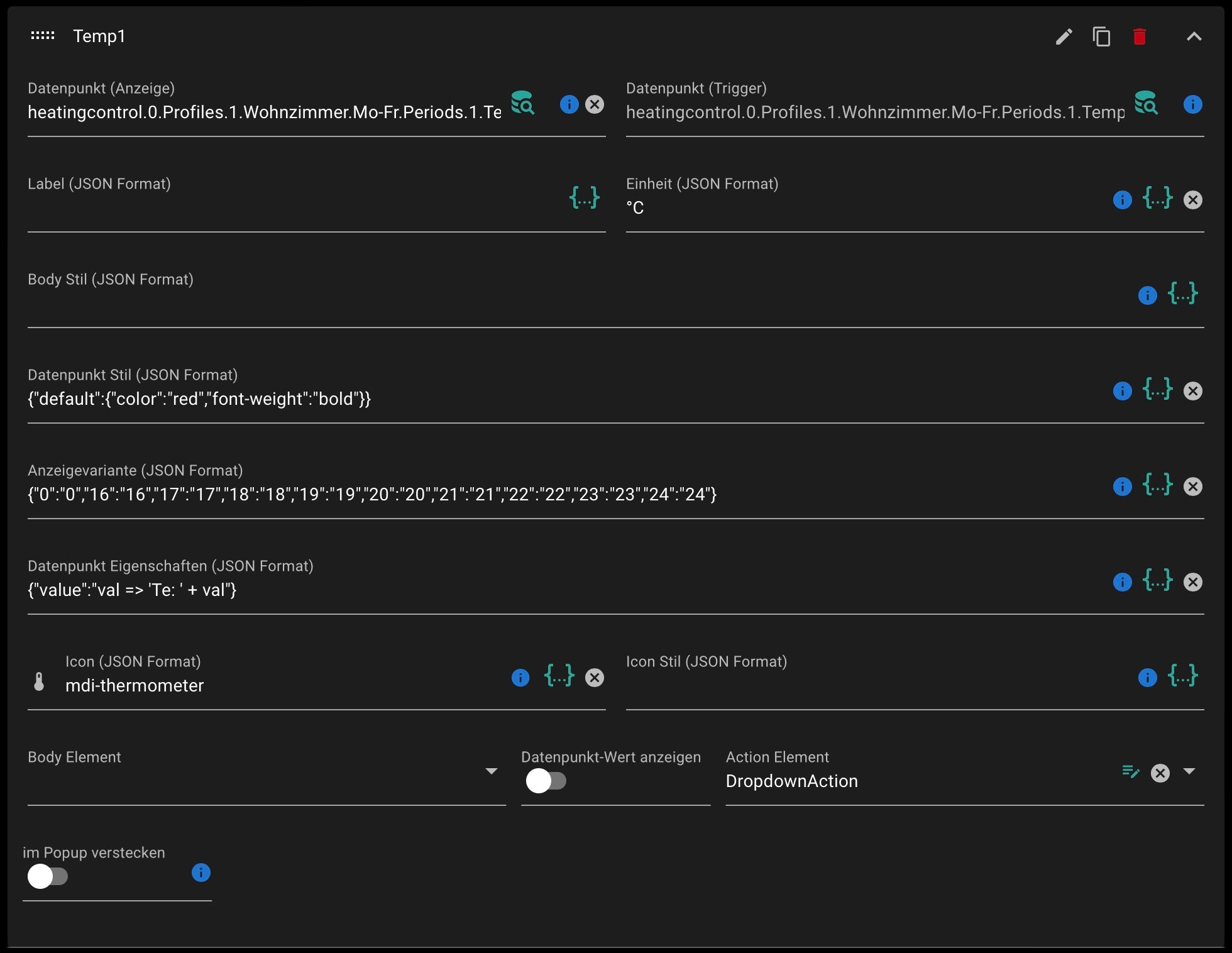Clear the Action Element selection
The height and width of the screenshot is (953, 1232).
click(1160, 773)
